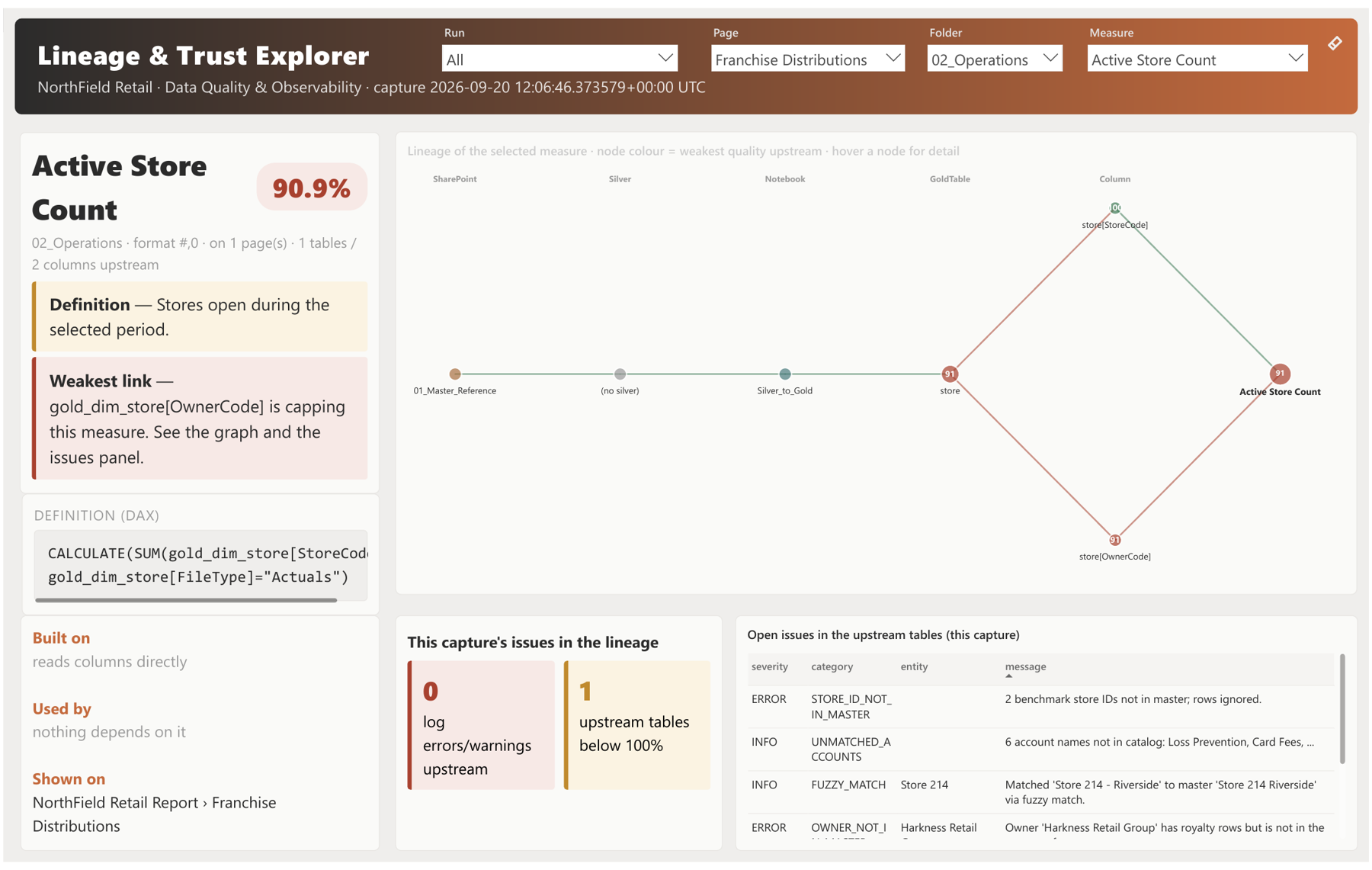Click the 'nothing depends on it' text

(109, 732)
